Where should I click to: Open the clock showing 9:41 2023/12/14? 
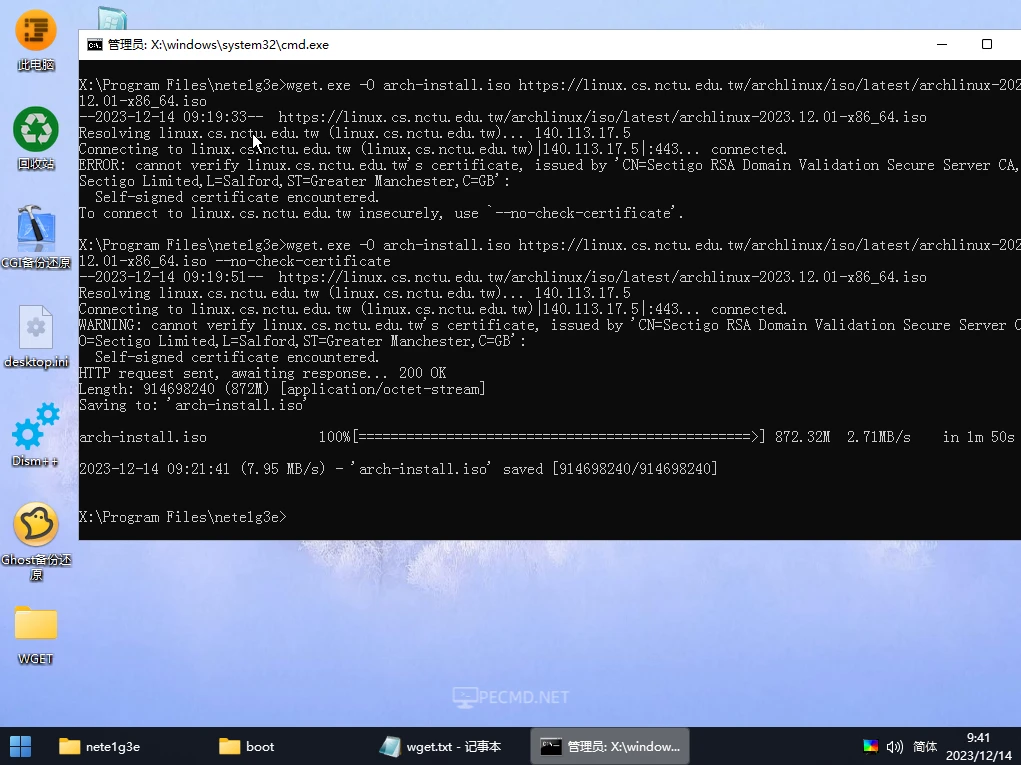coord(979,746)
